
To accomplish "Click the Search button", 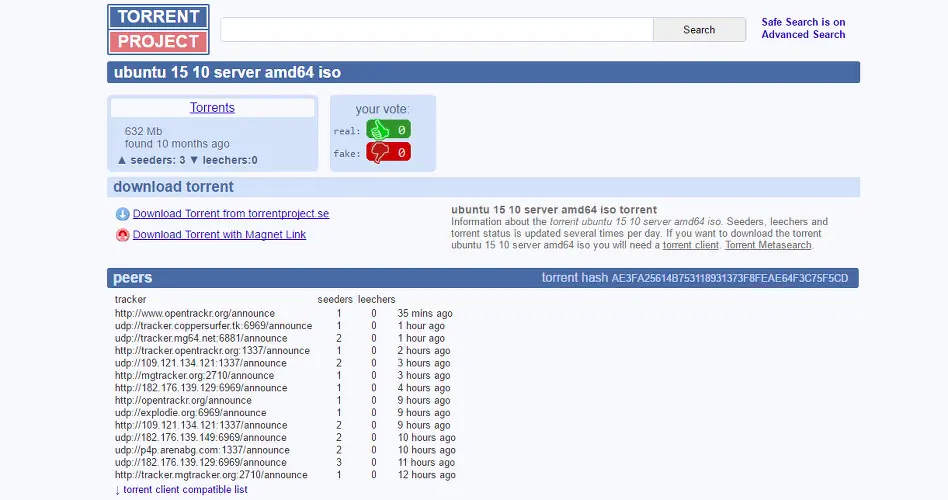I will [699, 30].
